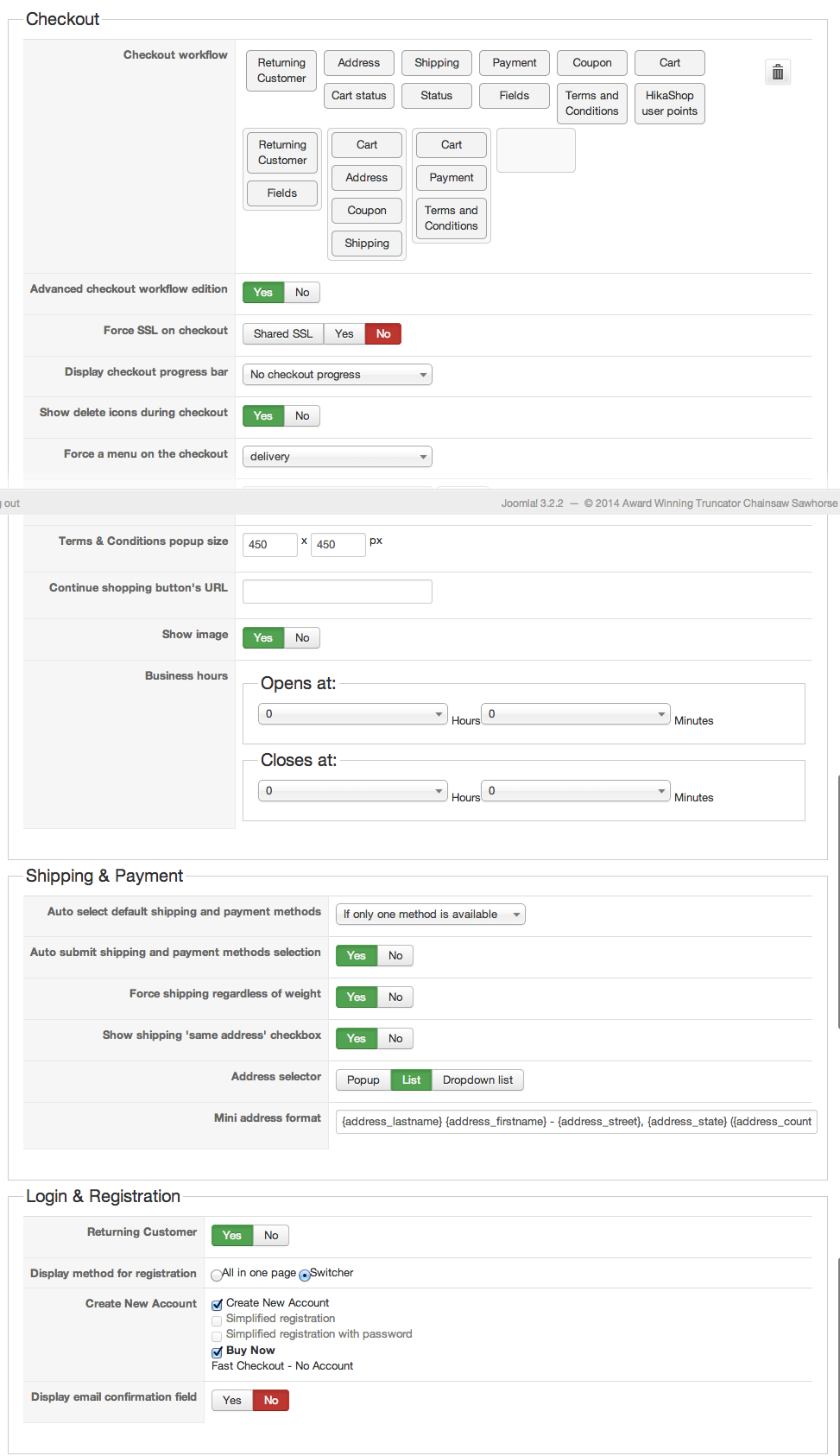Open the checkout progress bar dropdown
The width and height of the screenshot is (840, 1456).
click(x=337, y=375)
